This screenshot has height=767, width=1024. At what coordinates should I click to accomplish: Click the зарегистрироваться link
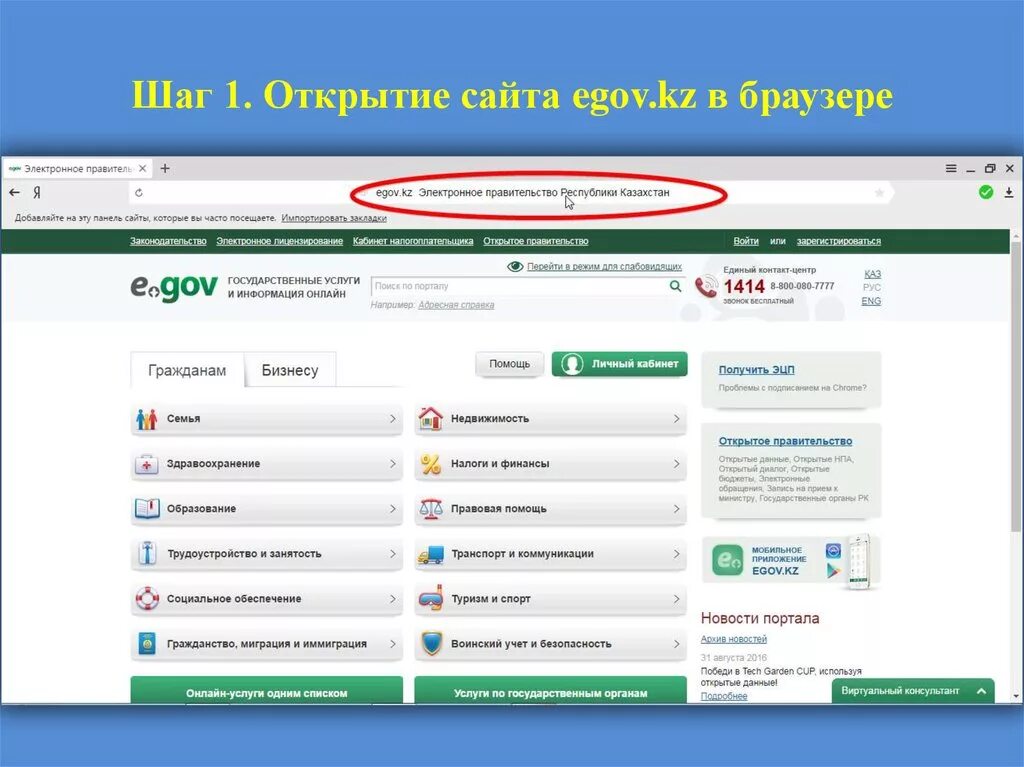coord(839,241)
